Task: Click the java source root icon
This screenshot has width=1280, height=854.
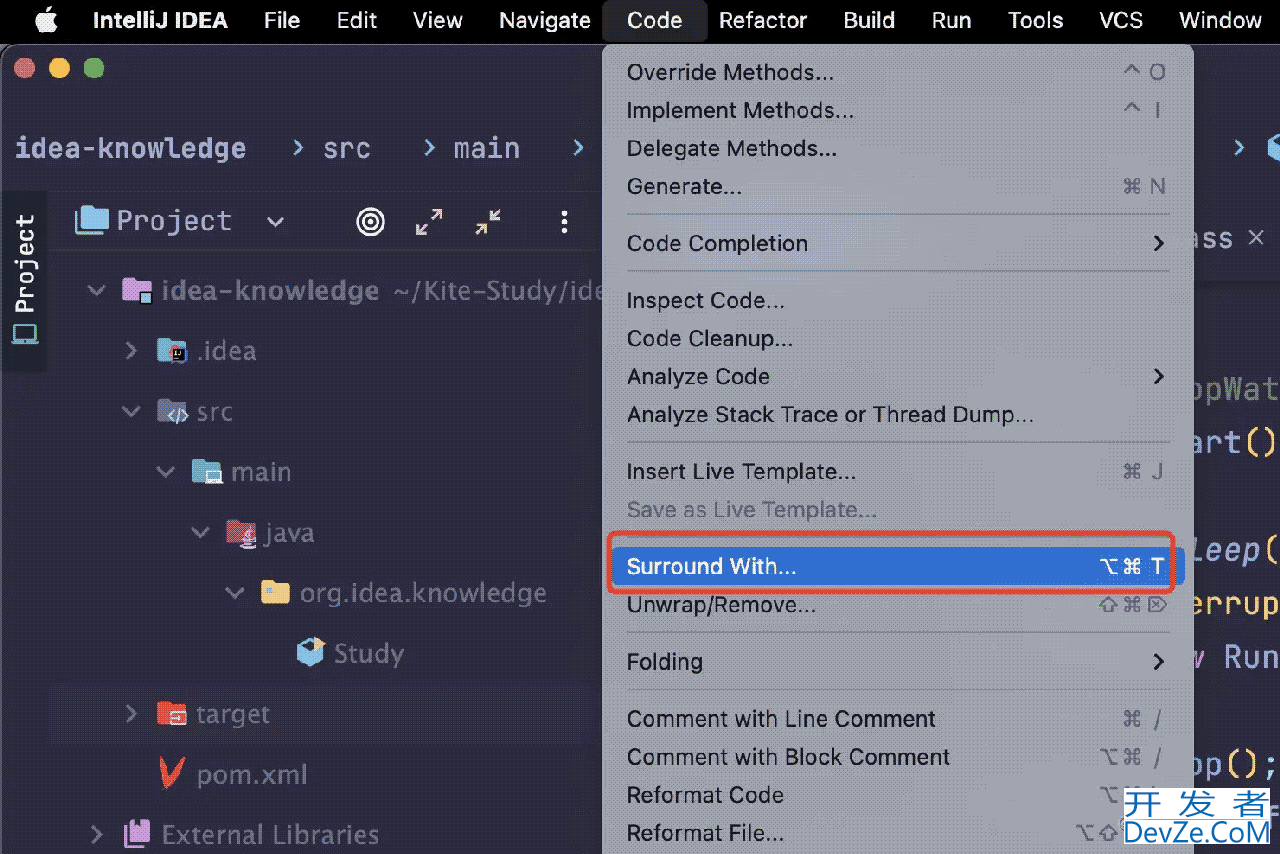Action: tap(241, 533)
